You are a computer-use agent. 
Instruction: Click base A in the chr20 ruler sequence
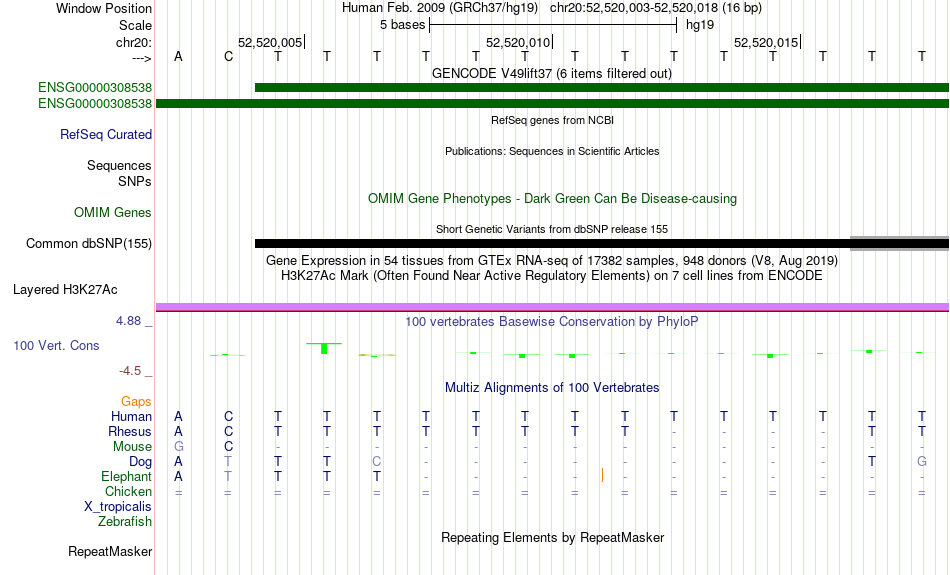click(178, 56)
